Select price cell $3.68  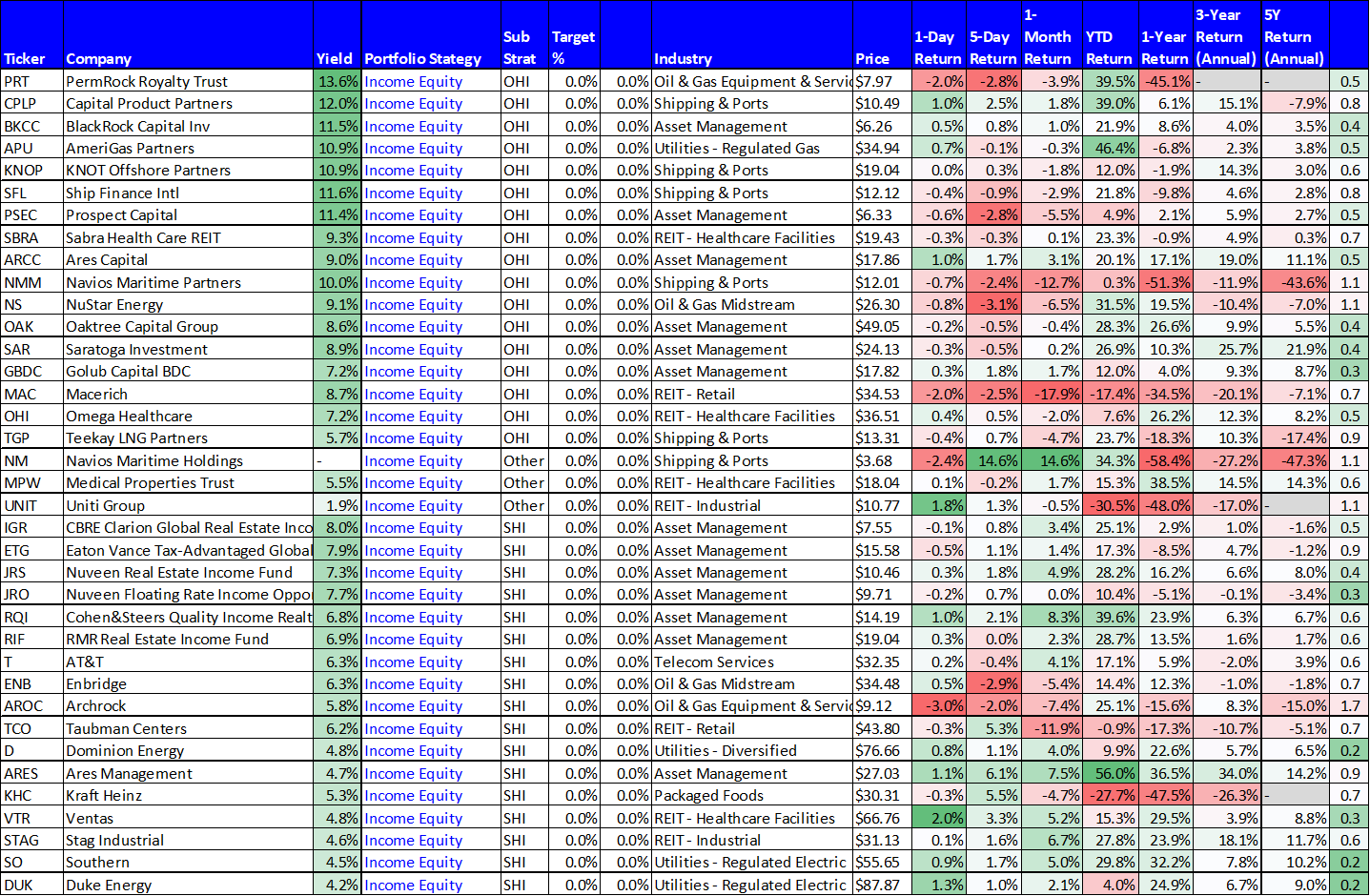[882, 461]
